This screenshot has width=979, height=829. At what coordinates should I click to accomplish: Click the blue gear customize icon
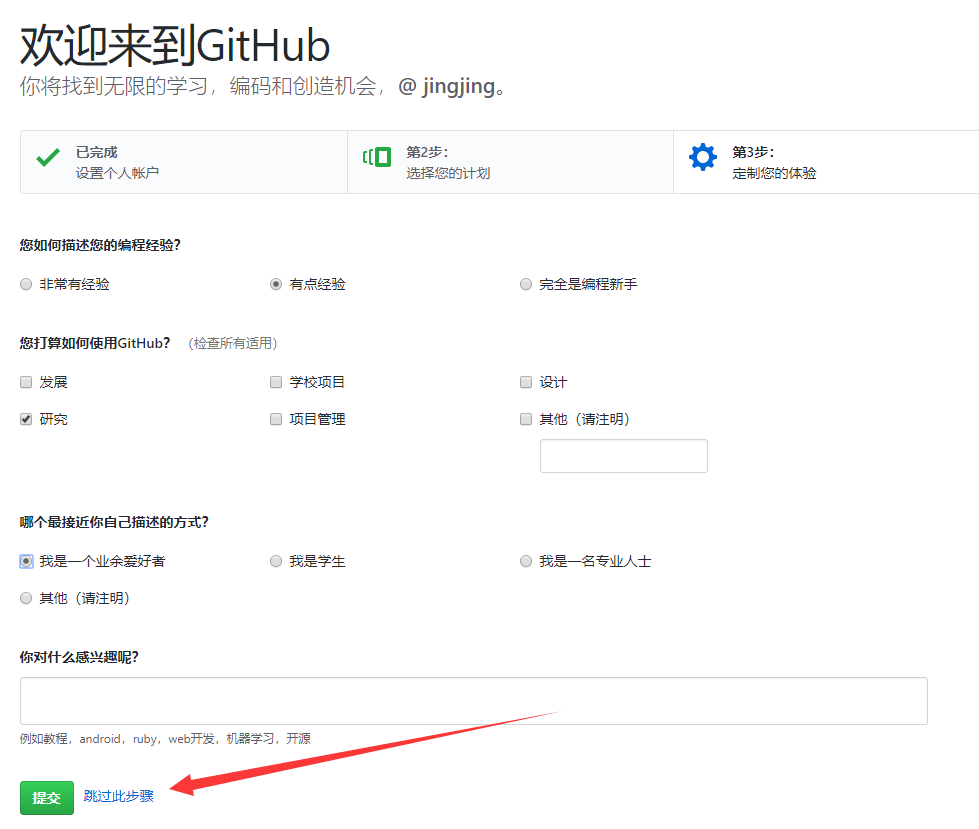(x=703, y=158)
